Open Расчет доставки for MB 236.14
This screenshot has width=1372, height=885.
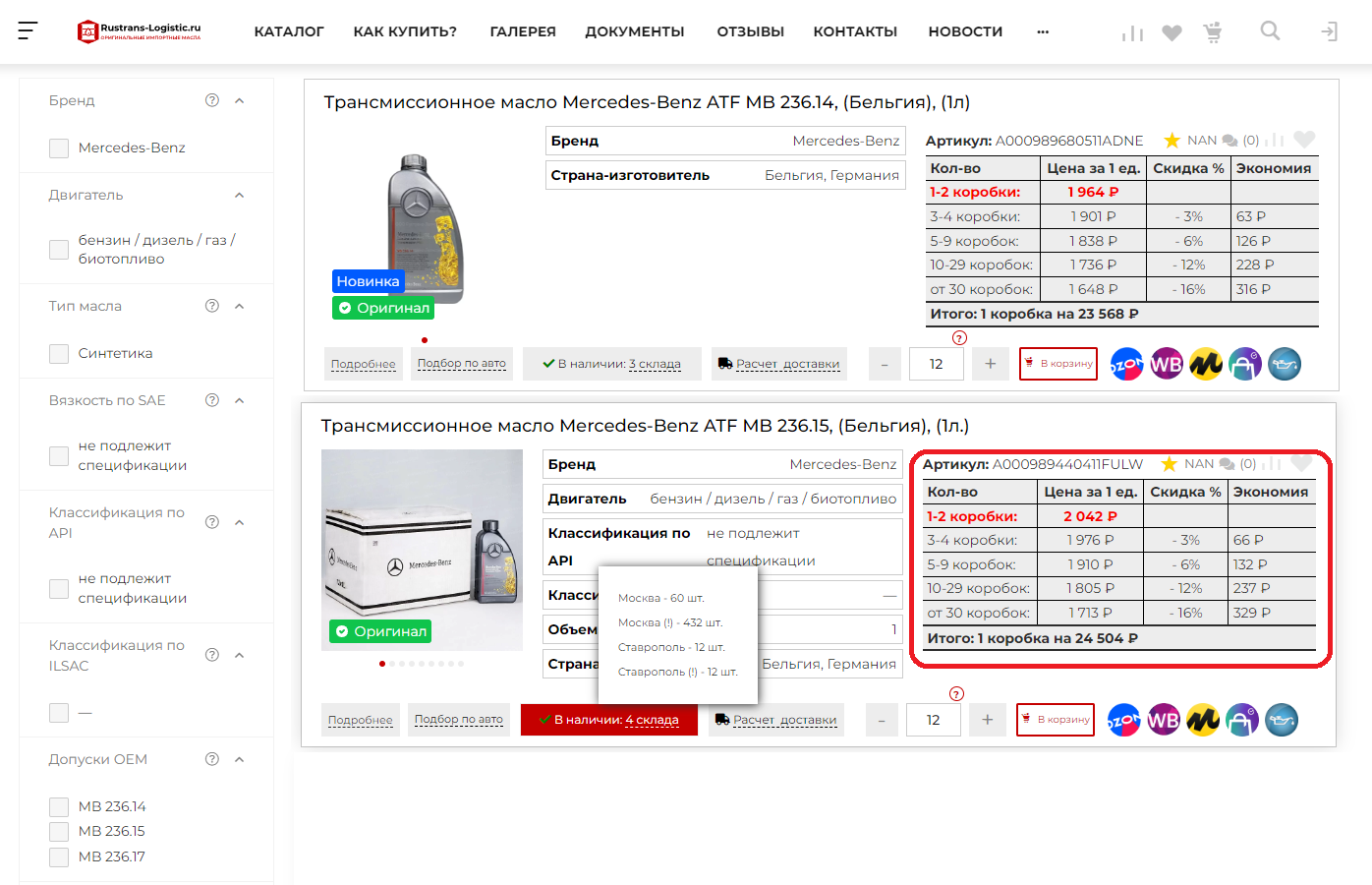778,364
